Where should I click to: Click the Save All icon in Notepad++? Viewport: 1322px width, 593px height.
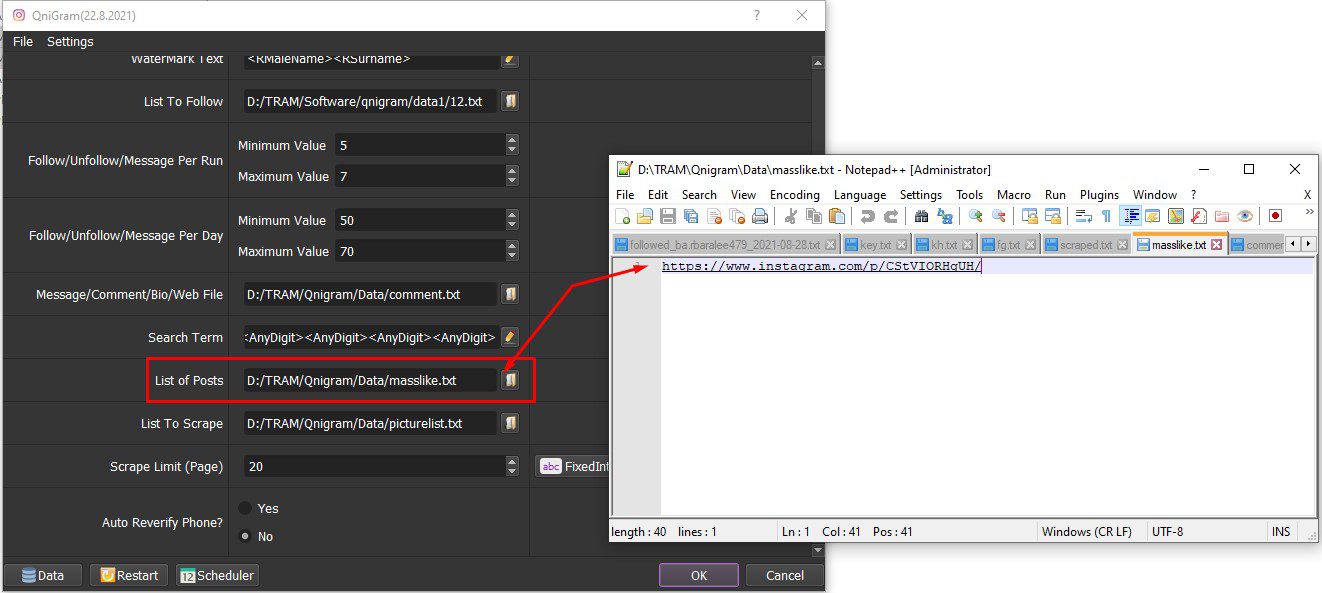point(691,216)
